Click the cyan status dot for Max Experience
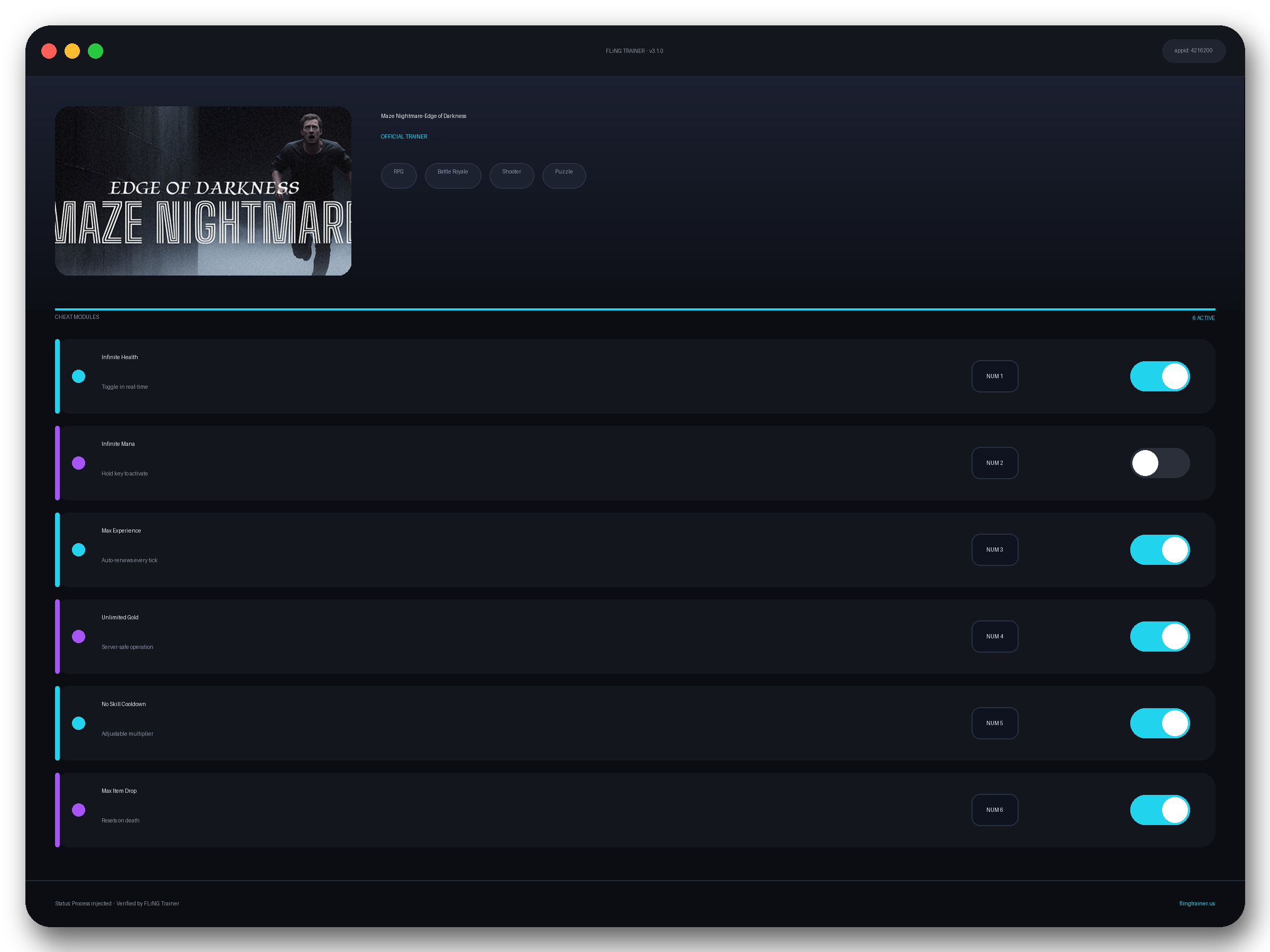 pyautogui.click(x=79, y=550)
